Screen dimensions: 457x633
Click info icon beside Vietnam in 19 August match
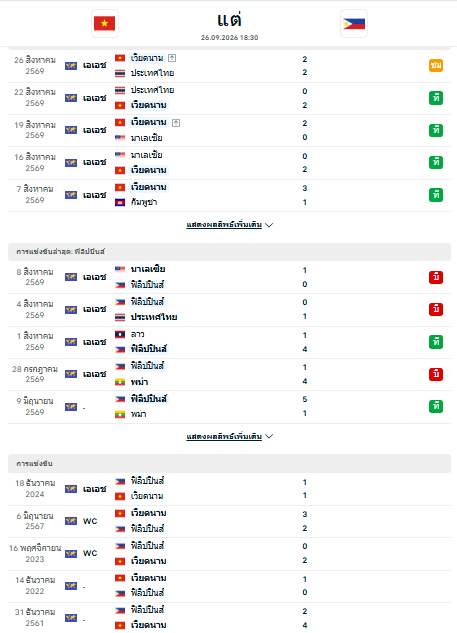click(176, 123)
